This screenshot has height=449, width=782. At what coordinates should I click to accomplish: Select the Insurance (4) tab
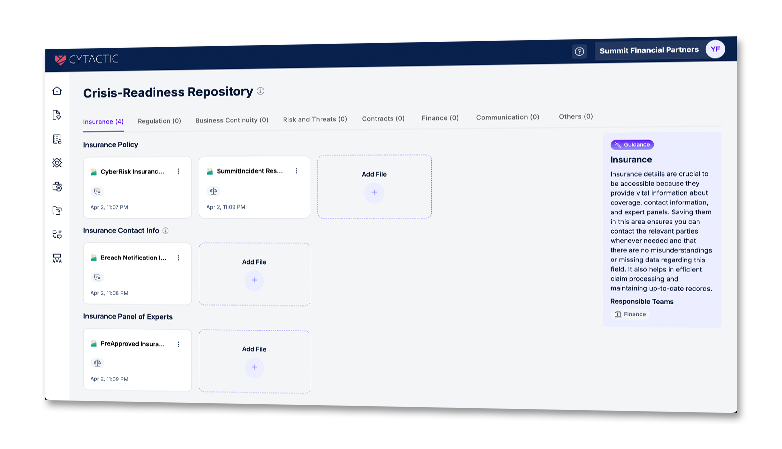103,122
